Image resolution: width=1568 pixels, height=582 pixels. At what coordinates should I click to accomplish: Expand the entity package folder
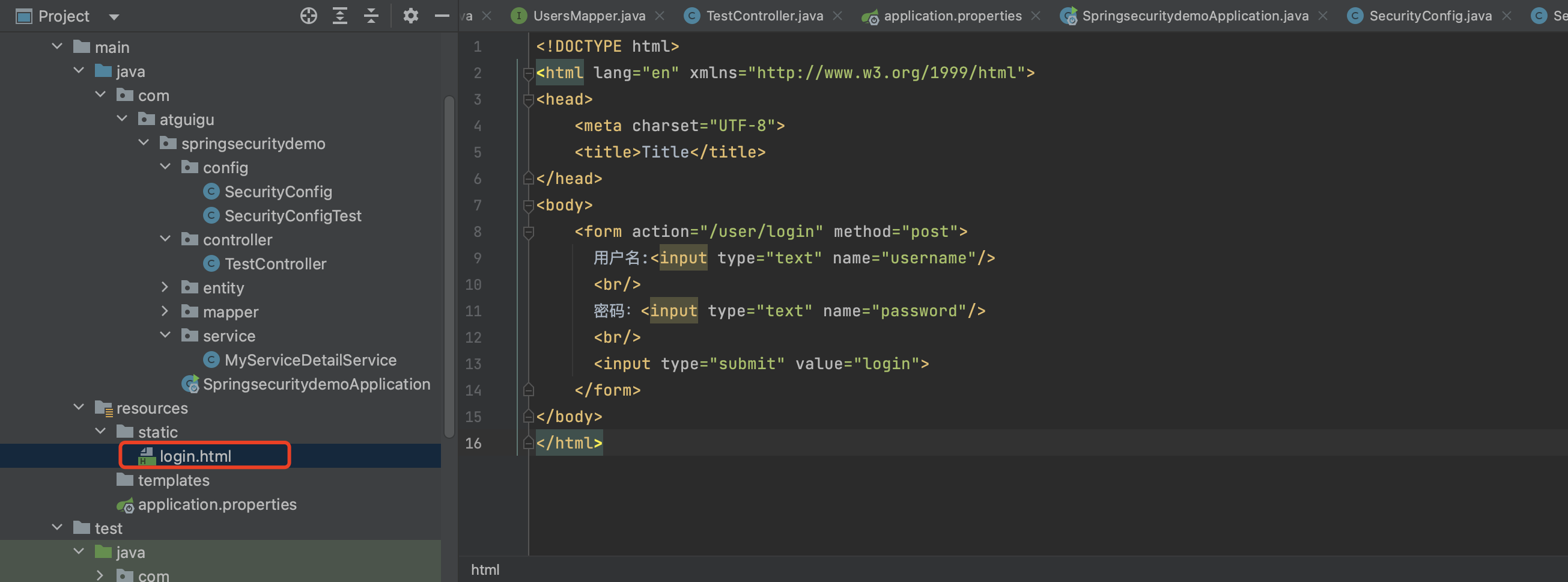pyautogui.click(x=165, y=287)
